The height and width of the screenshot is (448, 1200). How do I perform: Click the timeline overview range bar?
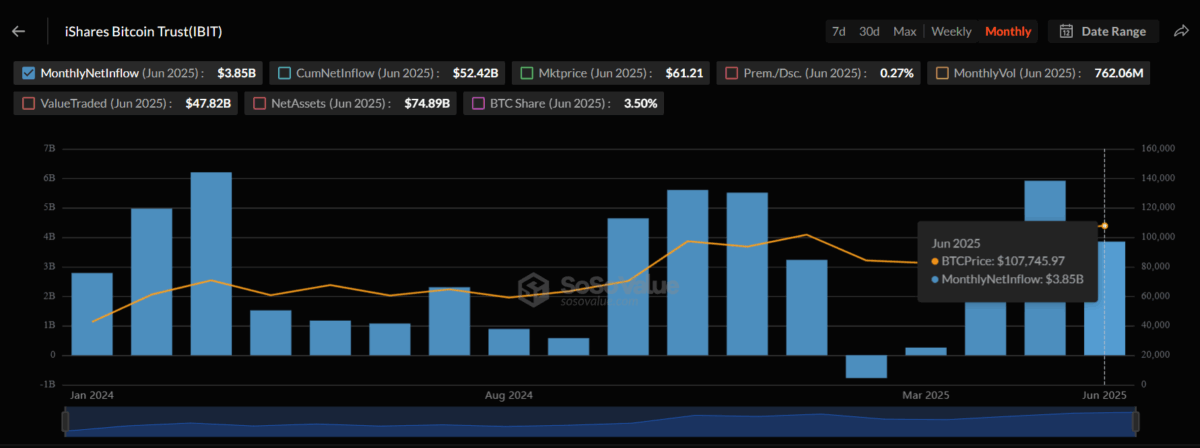(601, 423)
